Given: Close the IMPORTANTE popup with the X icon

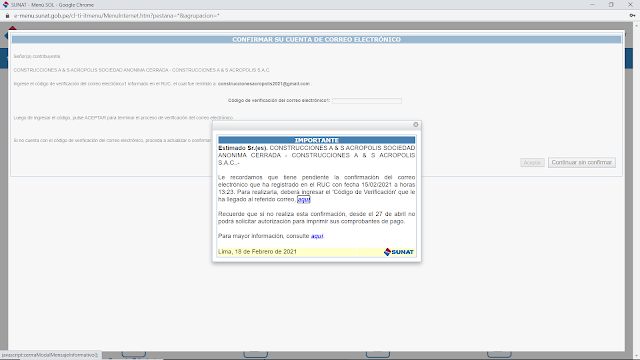Looking at the screenshot, I should pos(416,124).
